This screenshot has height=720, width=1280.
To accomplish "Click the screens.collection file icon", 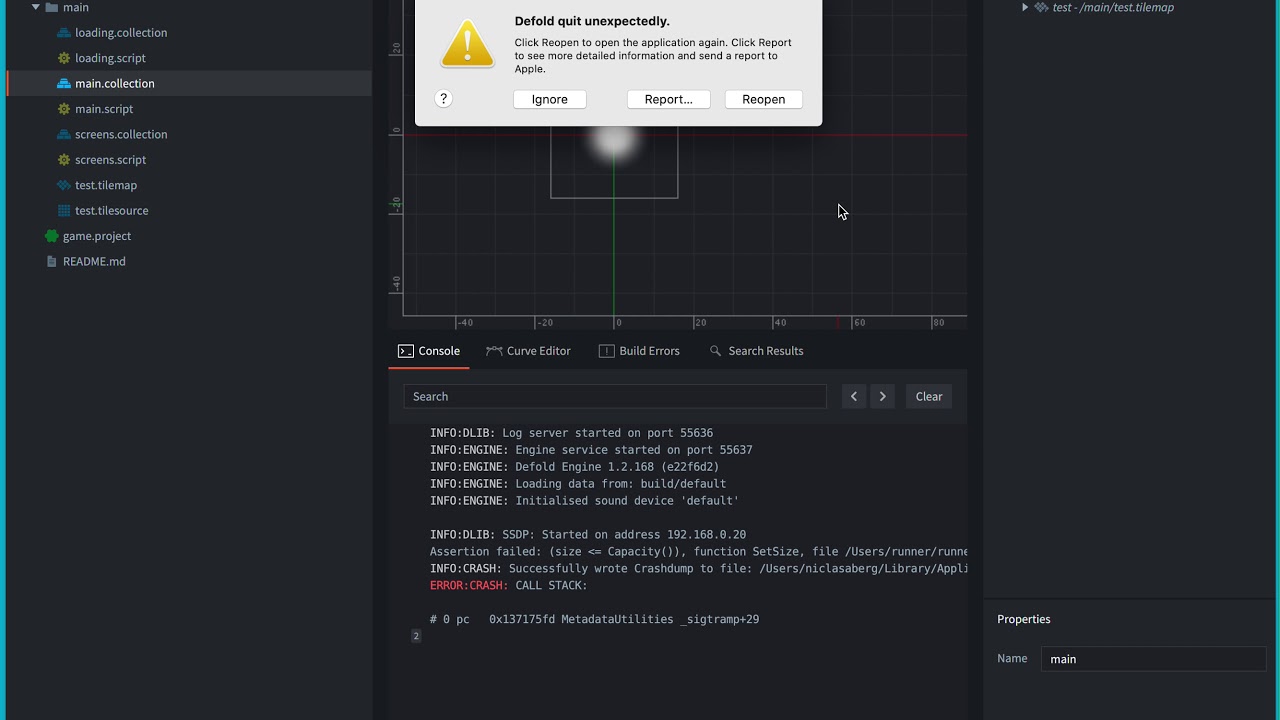I will (64, 134).
